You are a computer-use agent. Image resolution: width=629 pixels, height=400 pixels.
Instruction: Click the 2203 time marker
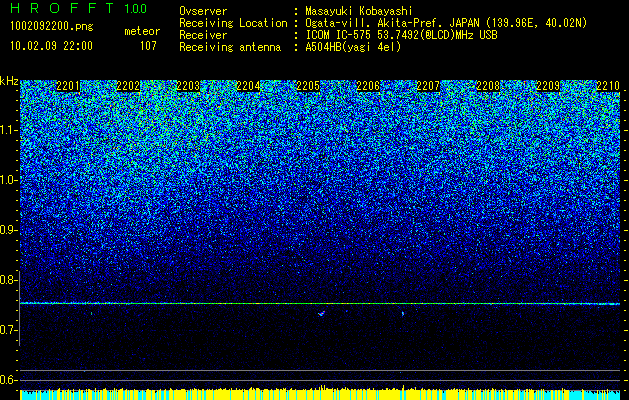pyautogui.click(x=188, y=86)
